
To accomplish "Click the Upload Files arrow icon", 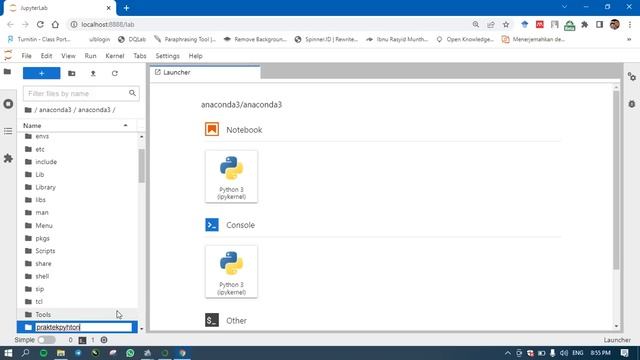I will [x=93, y=73].
